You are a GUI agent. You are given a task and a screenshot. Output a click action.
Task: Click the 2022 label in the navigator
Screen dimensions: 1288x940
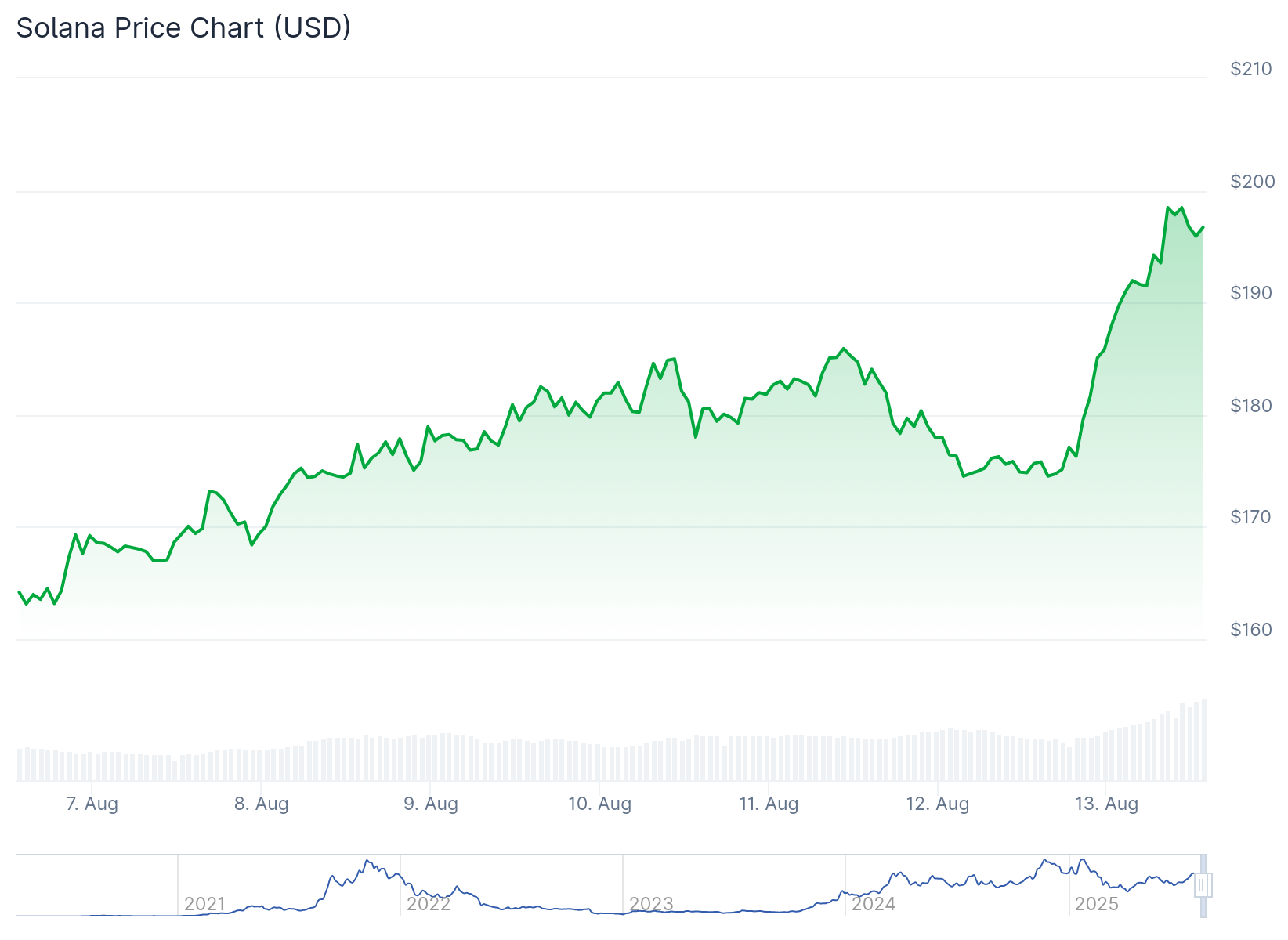tap(429, 904)
